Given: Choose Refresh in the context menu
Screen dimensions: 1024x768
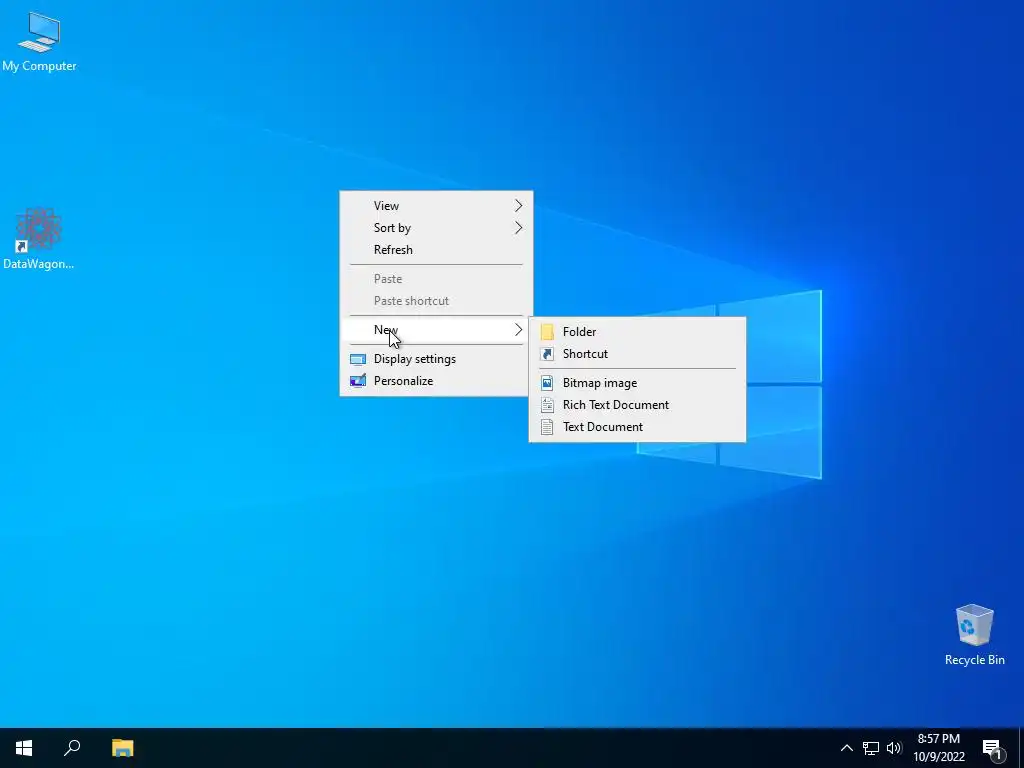Looking at the screenshot, I should pyautogui.click(x=436, y=249).
